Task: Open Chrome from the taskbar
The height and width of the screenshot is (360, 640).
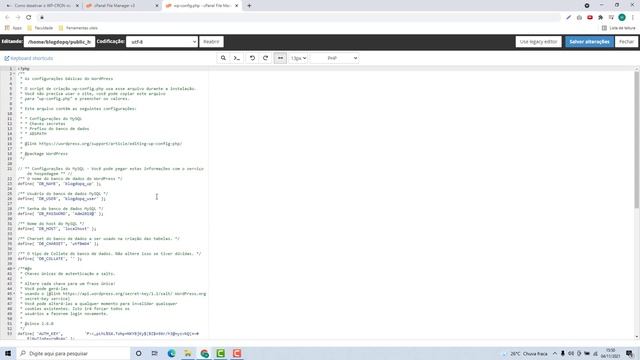Action: pyautogui.click(x=204, y=353)
